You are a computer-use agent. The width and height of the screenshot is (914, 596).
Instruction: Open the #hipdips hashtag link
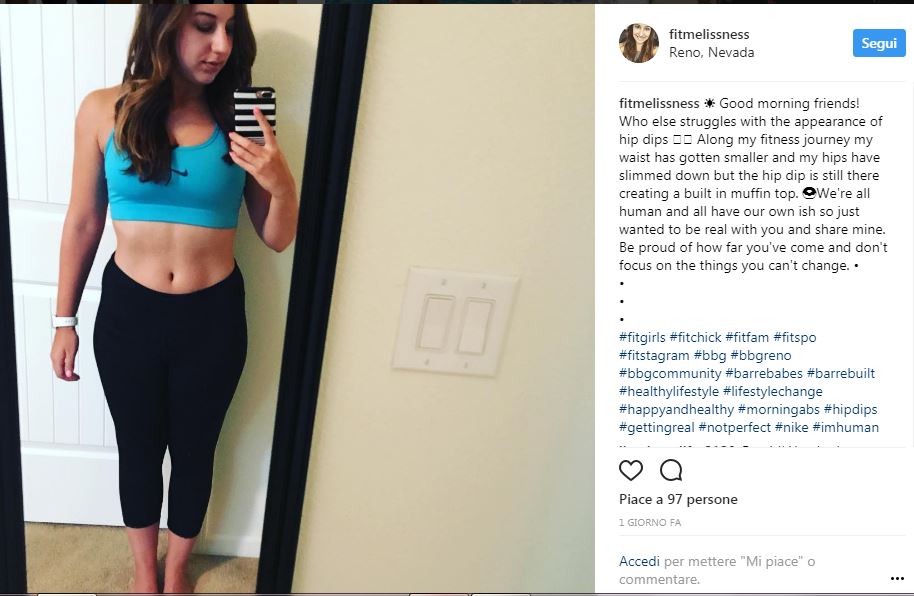point(850,409)
